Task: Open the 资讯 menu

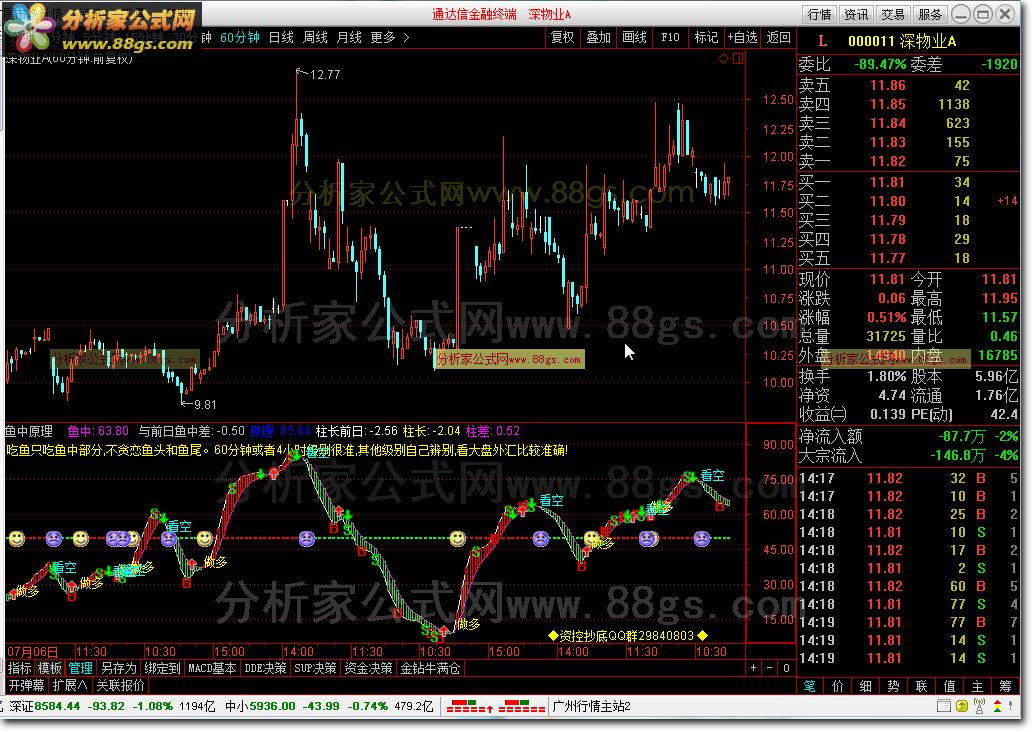Action: [857, 14]
